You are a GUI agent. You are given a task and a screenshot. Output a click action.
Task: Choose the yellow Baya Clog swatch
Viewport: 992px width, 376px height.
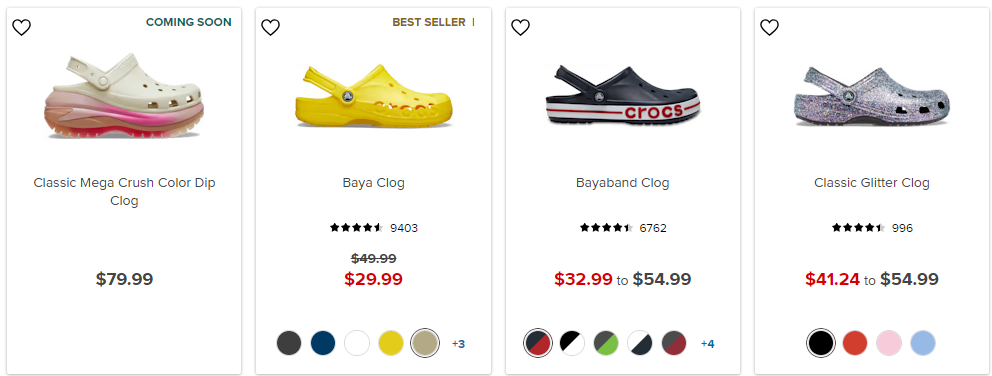click(x=391, y=343)
